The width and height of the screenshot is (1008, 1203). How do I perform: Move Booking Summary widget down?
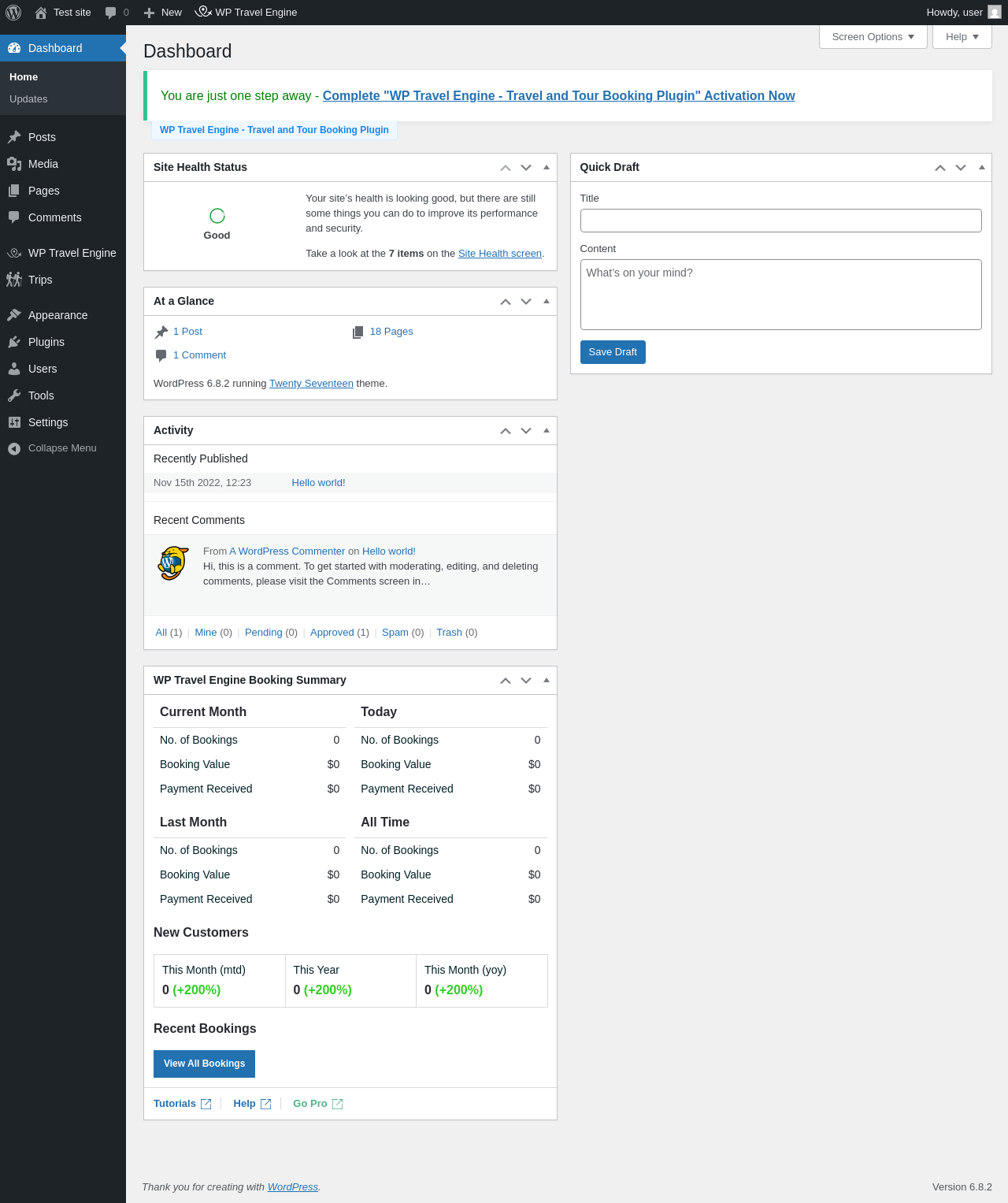[526, 681]
